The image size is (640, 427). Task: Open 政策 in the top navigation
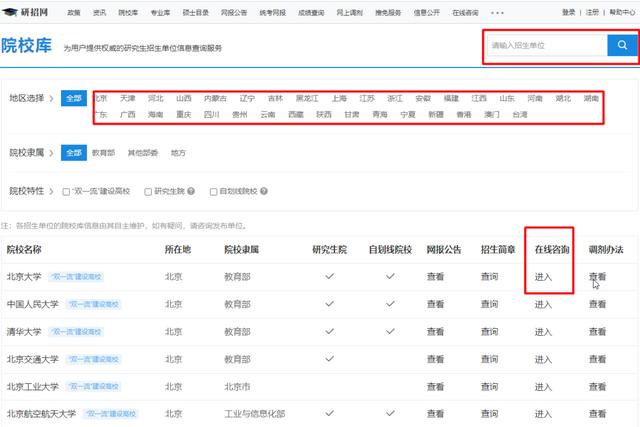point(74,13)
